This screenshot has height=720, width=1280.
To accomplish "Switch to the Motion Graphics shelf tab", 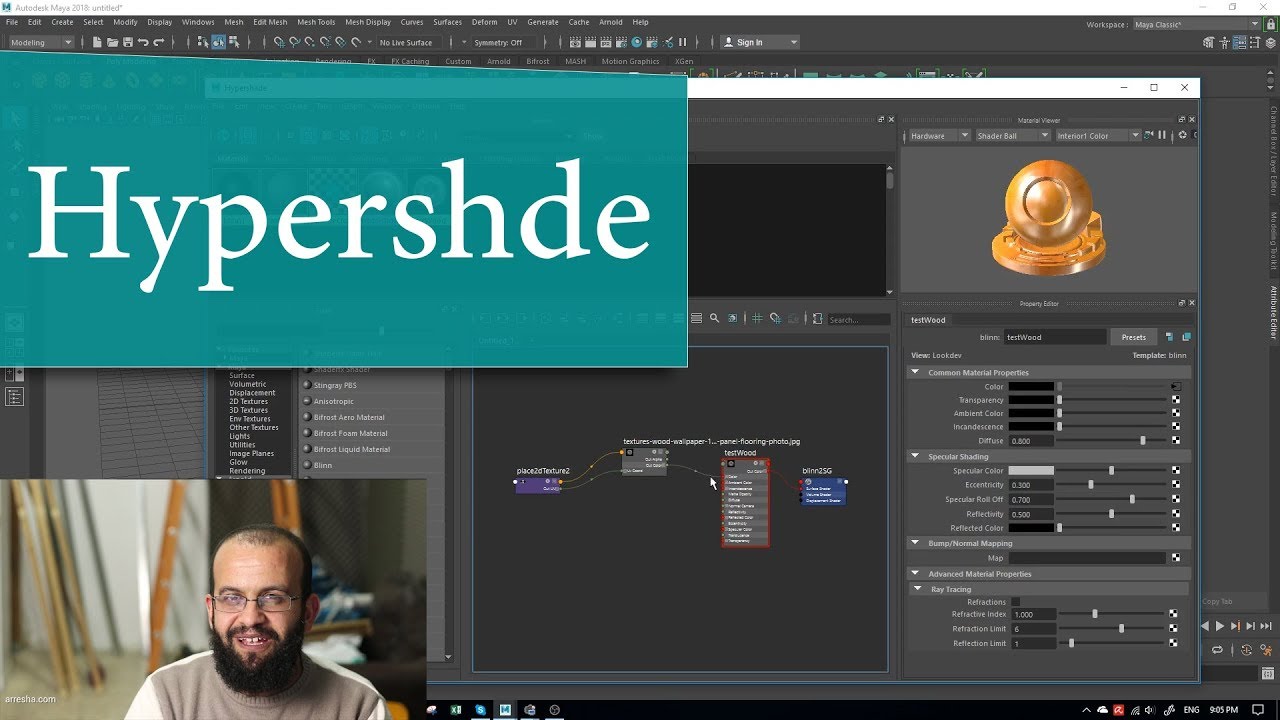I will pos(630,61).
